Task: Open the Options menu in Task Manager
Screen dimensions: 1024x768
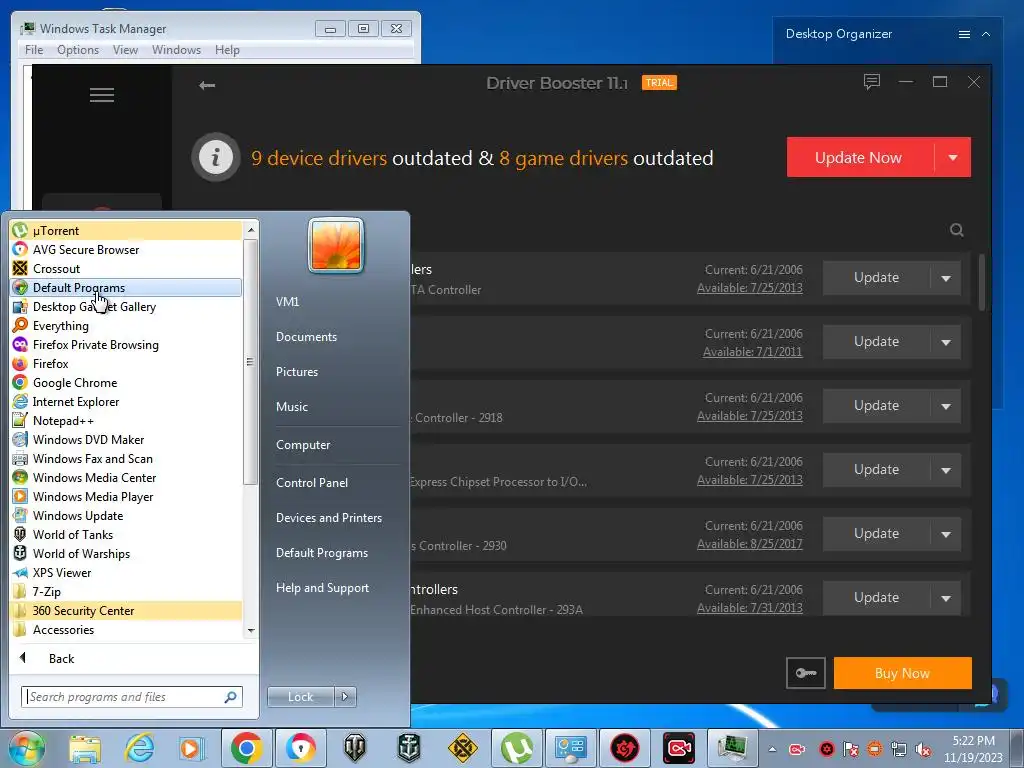Action: point(78,50)
